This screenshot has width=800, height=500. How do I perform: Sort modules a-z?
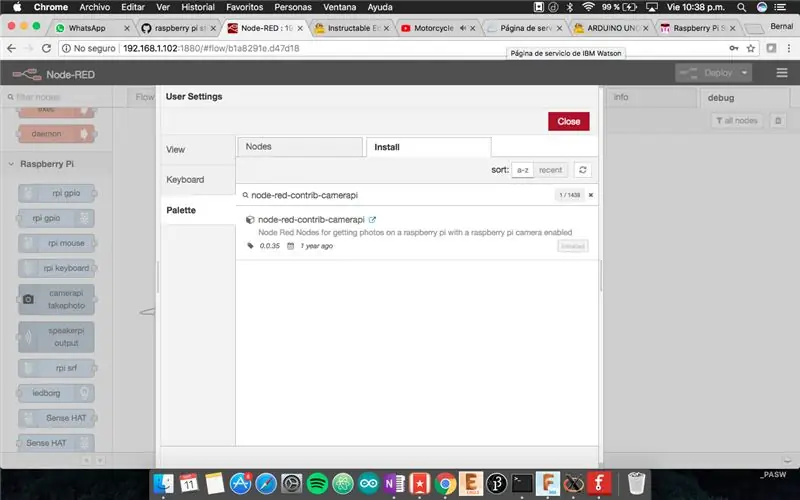[522, 170]
